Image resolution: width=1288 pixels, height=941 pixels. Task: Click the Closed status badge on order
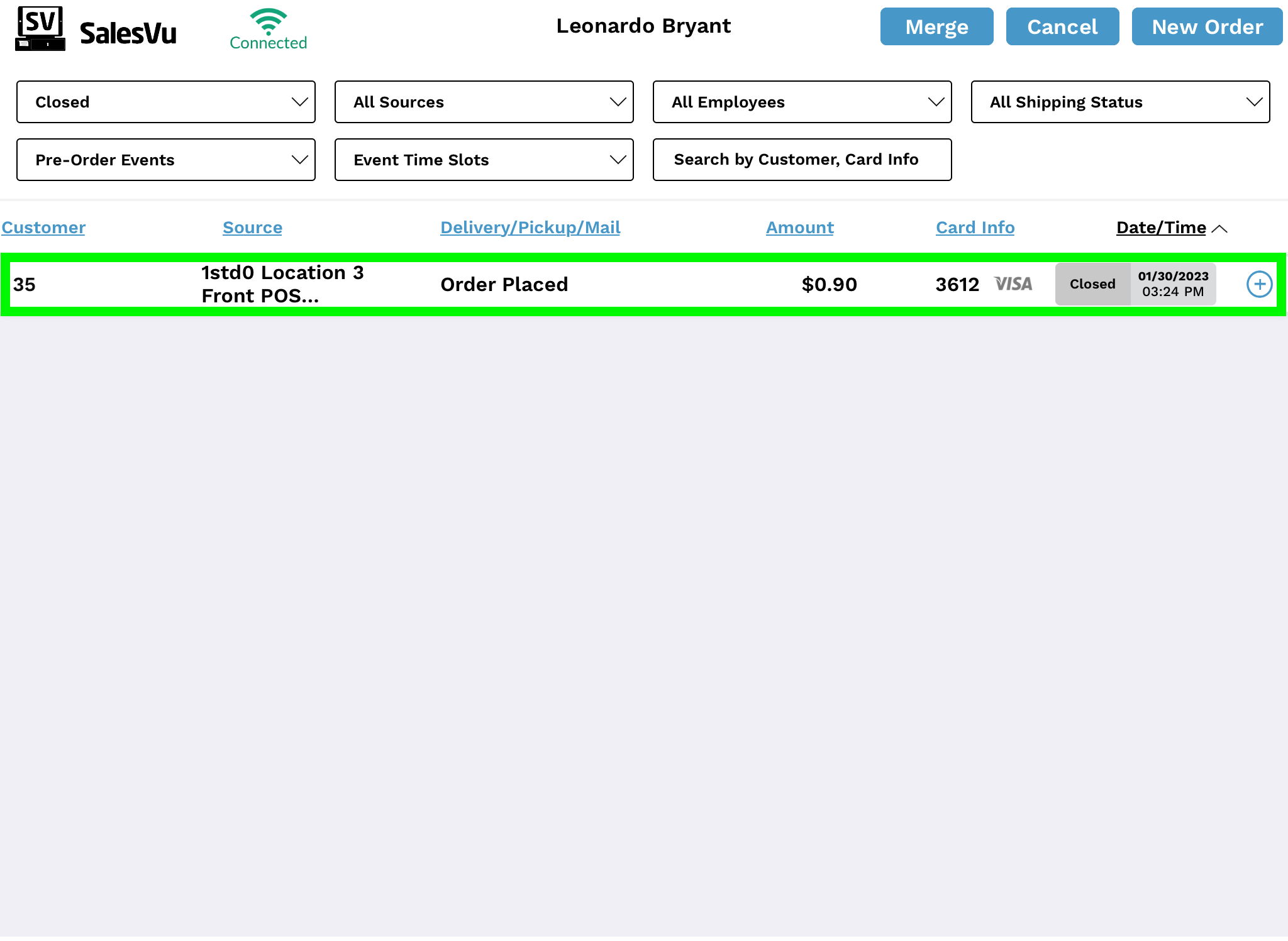1092,284
